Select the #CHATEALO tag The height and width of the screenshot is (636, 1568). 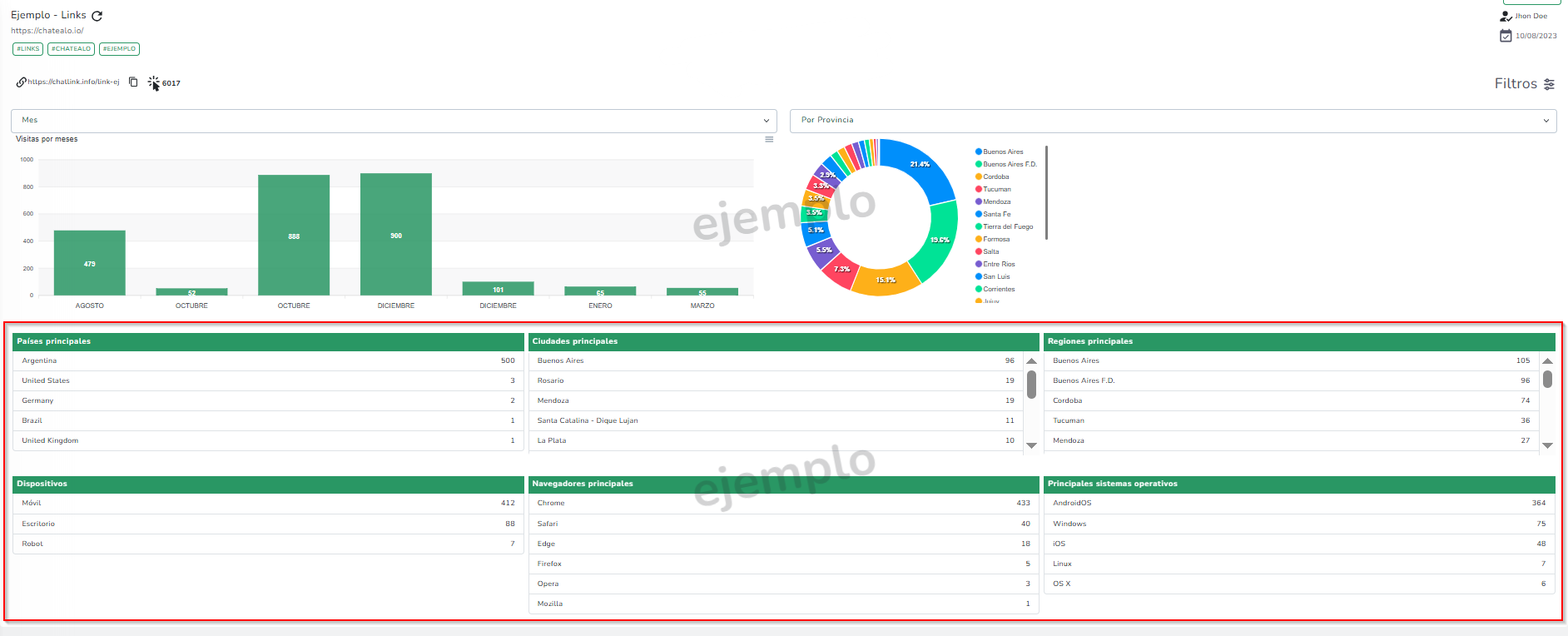click(x=71, y=49)
